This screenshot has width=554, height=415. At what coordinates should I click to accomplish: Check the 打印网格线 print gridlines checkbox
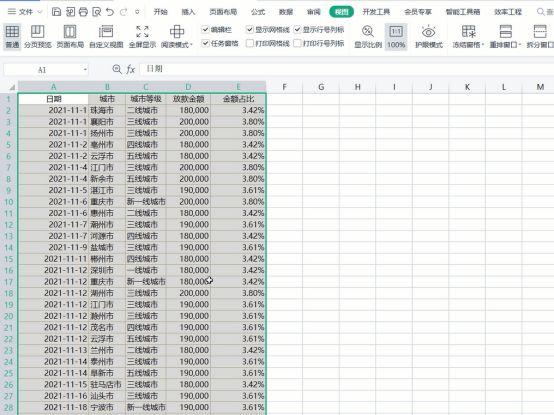[250, 43]
